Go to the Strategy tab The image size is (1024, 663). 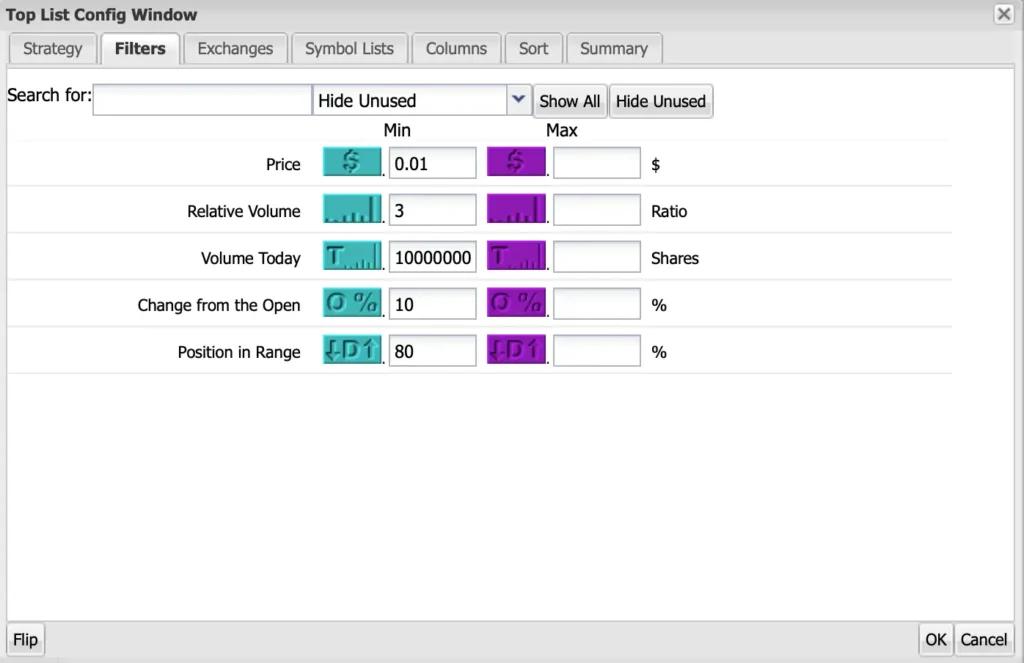[x=52, y=48]
